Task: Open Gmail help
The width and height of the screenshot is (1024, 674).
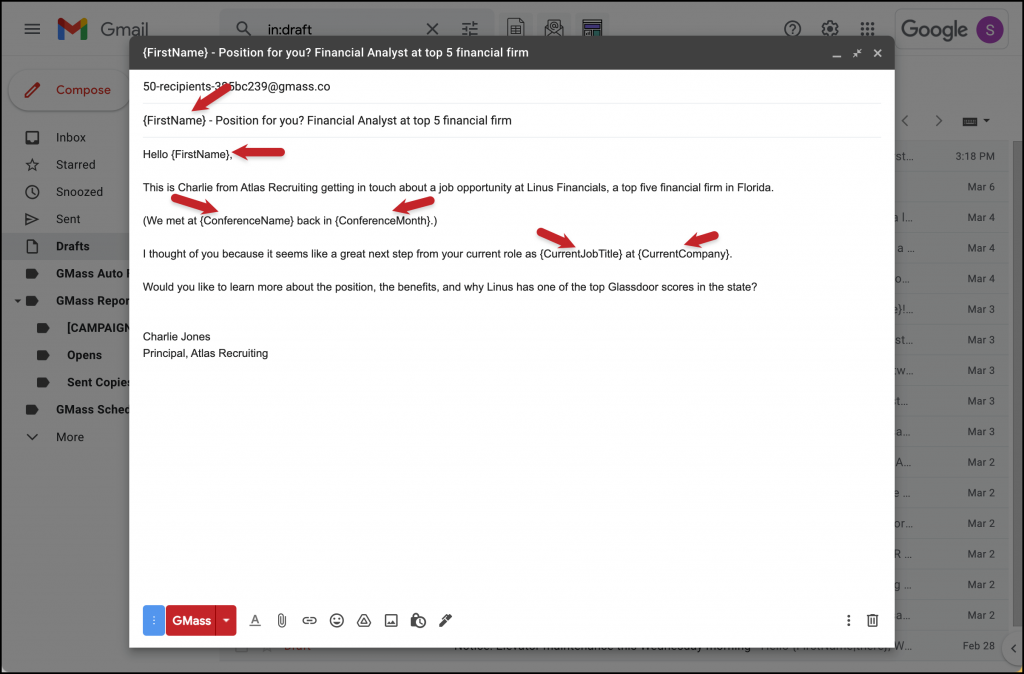Action: pos(792,29)
